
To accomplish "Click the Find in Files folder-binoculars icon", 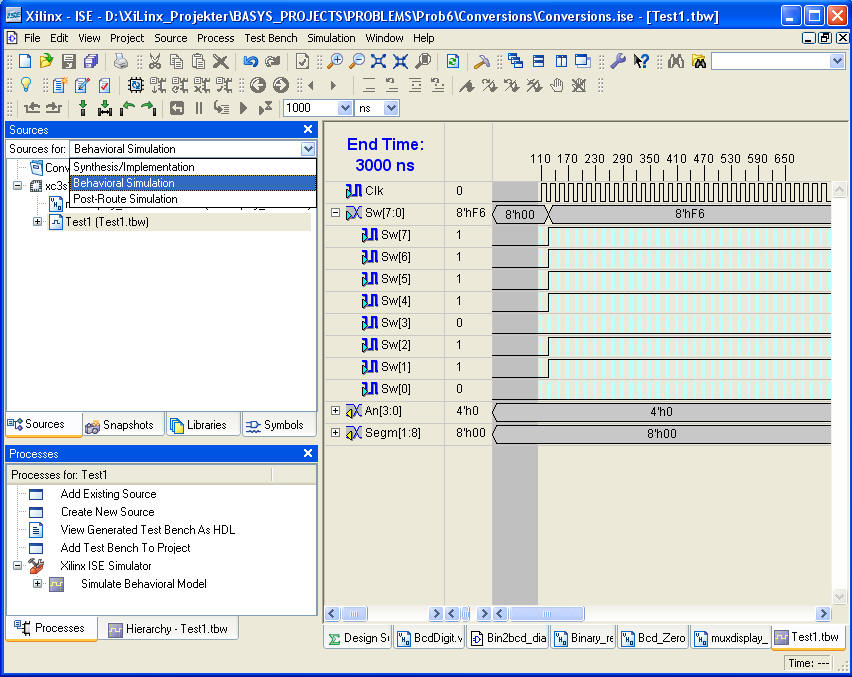I will click(699, 61).
